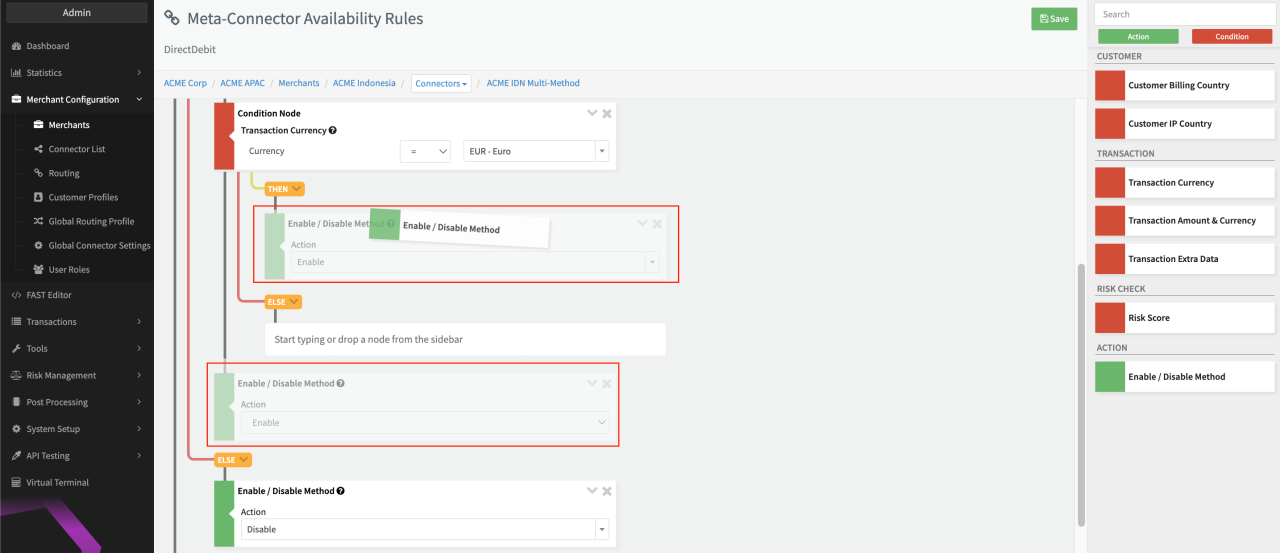1280x553 pixels.
Task: Remove the Condition Node with its X icon
Action: (x=607, y=114)
